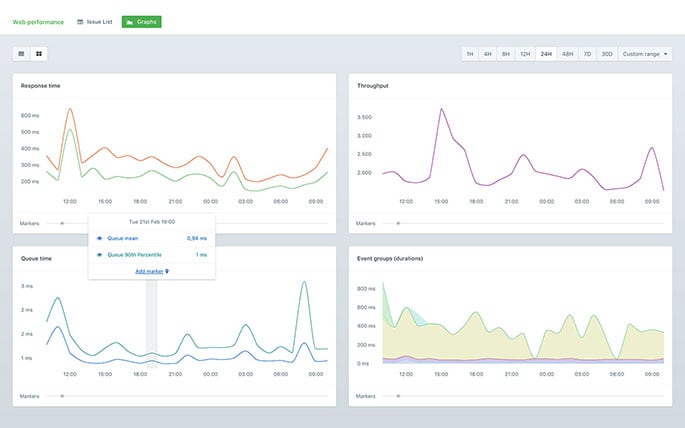Select the 1H time range

(x=469, y=54)
